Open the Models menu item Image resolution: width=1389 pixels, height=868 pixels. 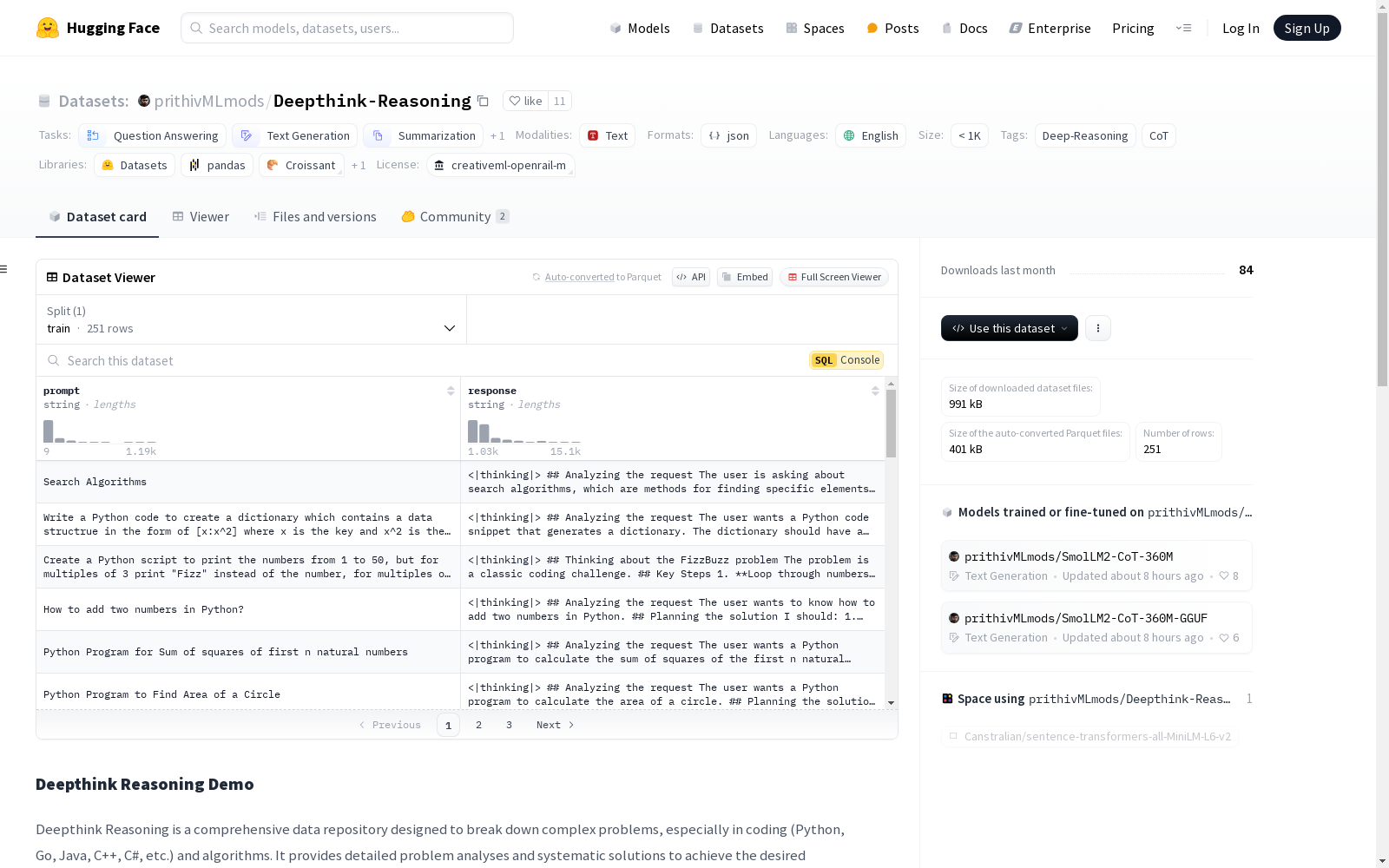640,28
